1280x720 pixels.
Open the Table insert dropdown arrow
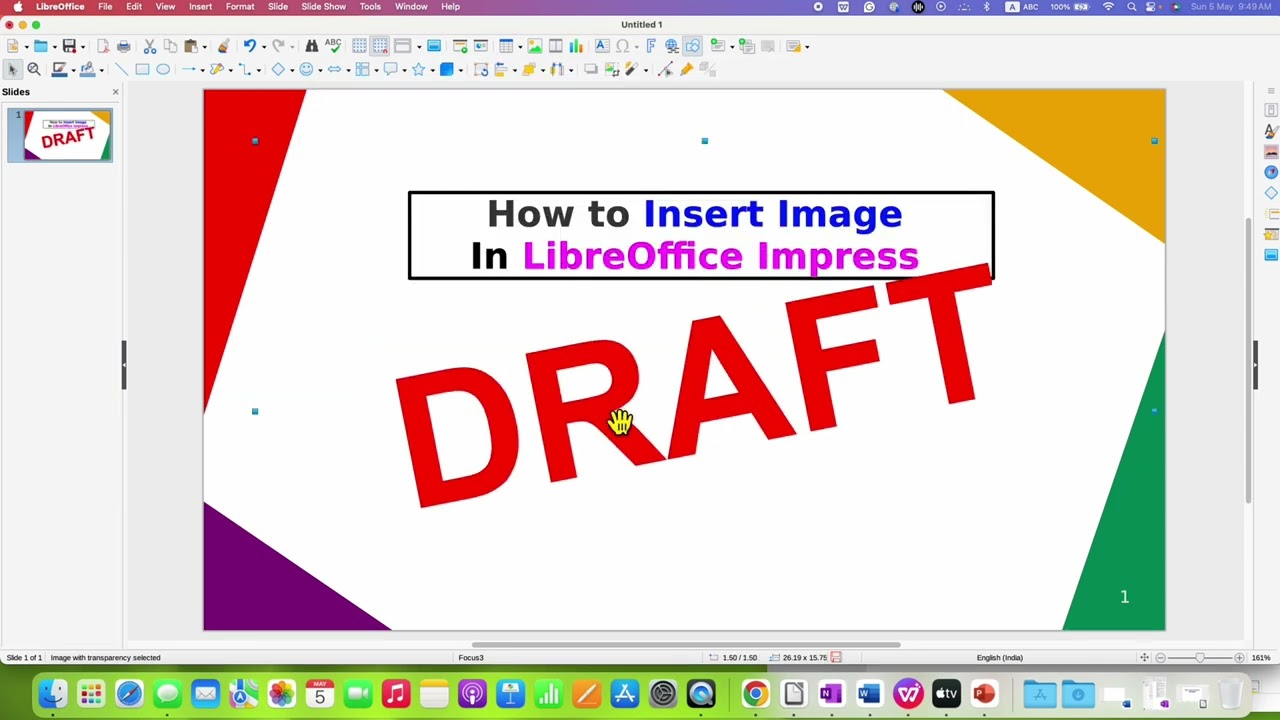(x=520, y=46)
